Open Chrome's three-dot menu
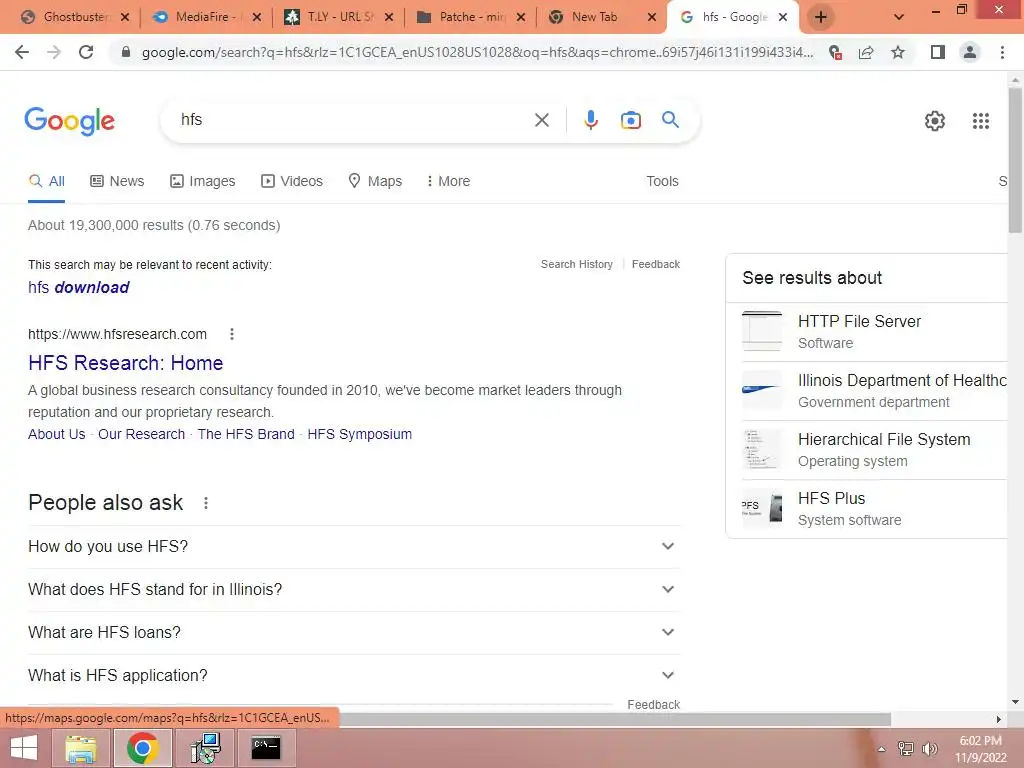Image resolution: width=1024 pixels, height=768 pixels. [1002, 52]
